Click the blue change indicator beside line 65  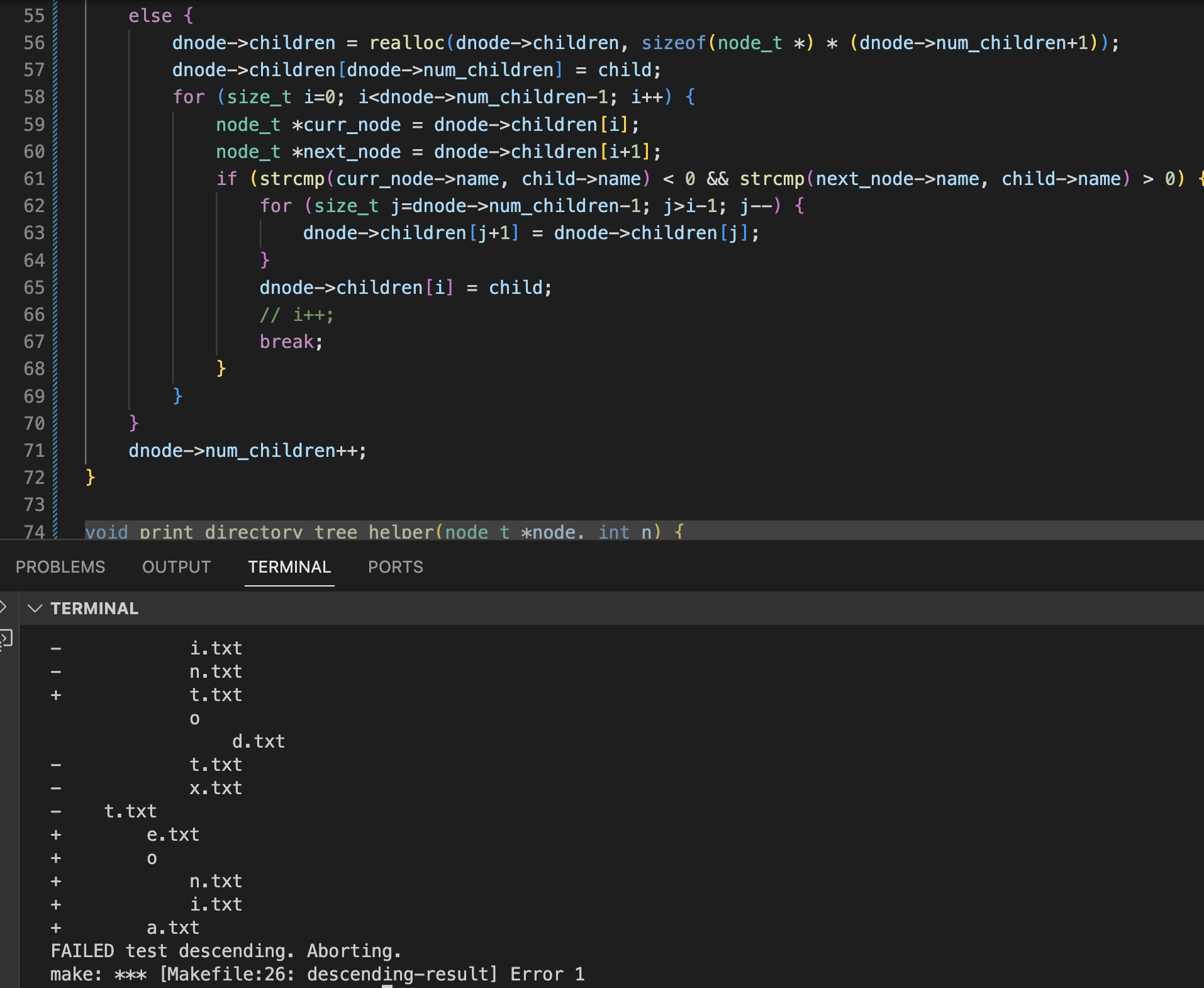tap(55, 288)
